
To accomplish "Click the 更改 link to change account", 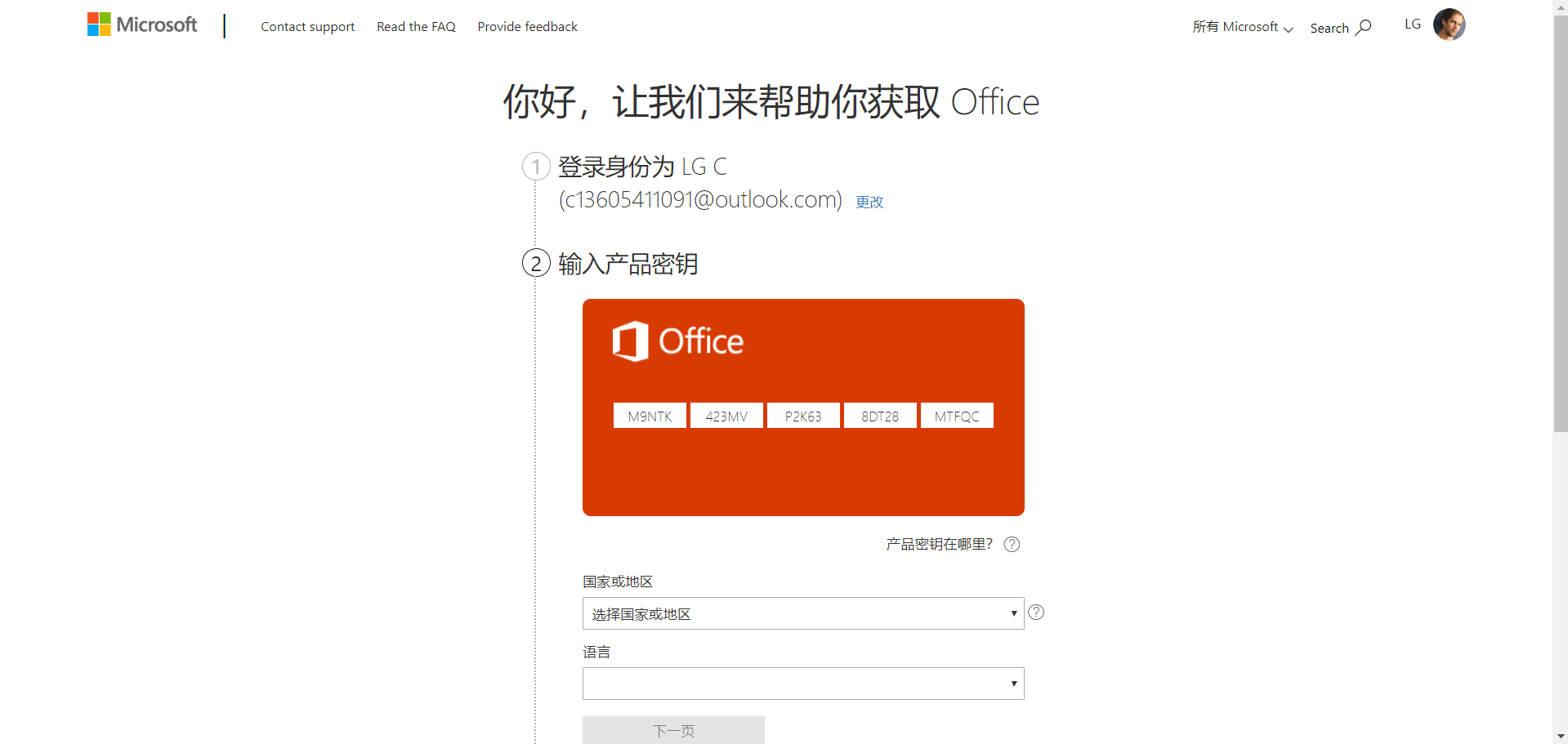I will 869,202.
